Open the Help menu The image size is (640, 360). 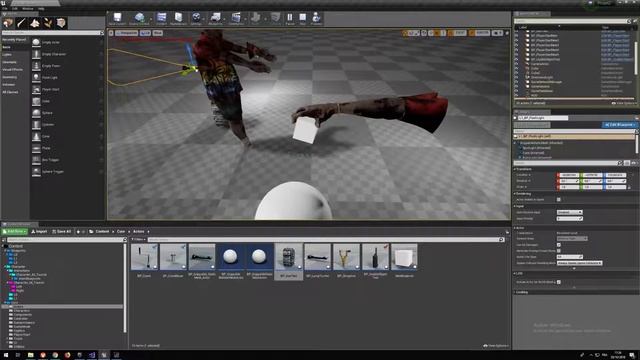click(x=41, y=8)
